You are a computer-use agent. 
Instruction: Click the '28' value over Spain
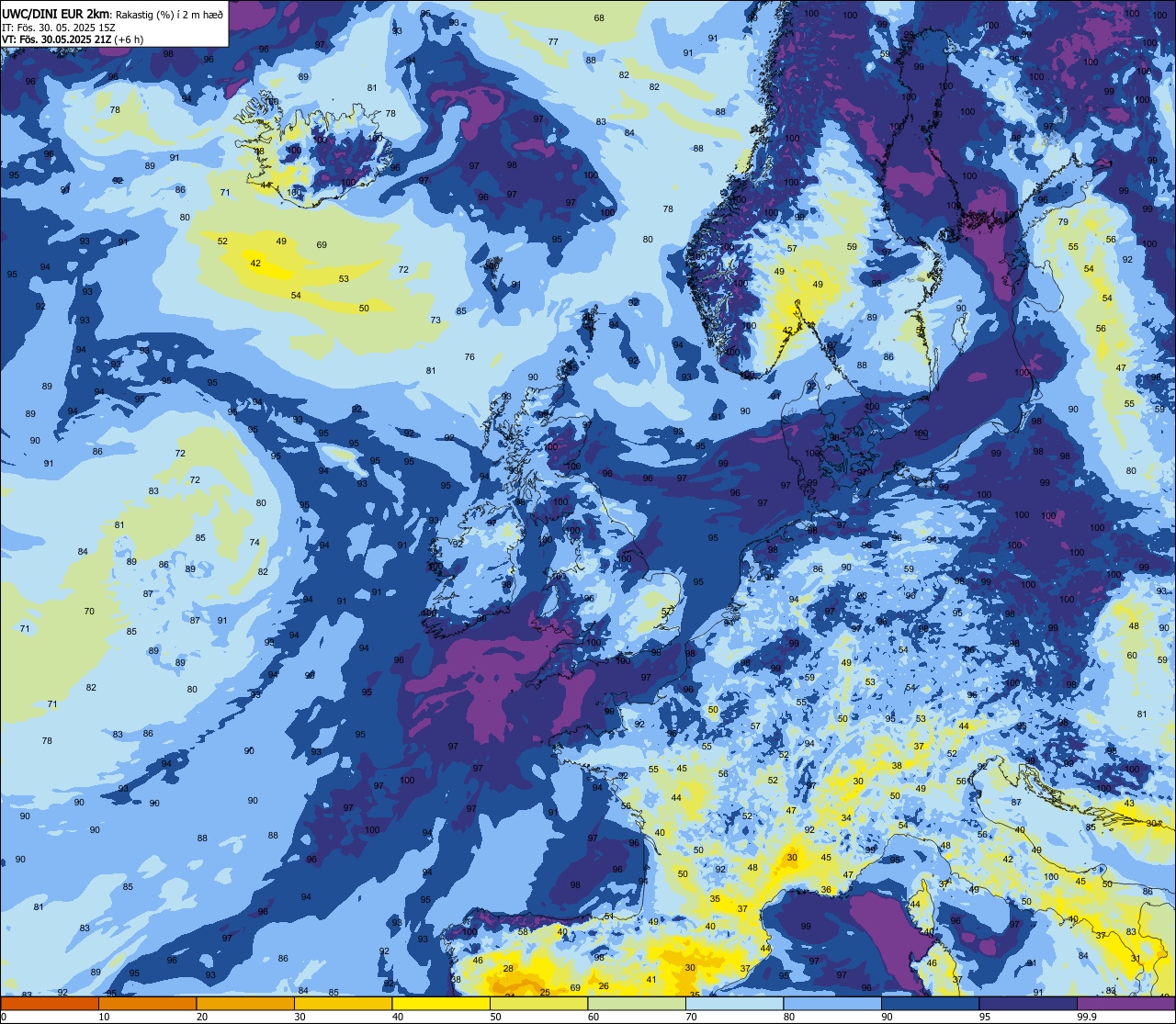tap(508, 969)
